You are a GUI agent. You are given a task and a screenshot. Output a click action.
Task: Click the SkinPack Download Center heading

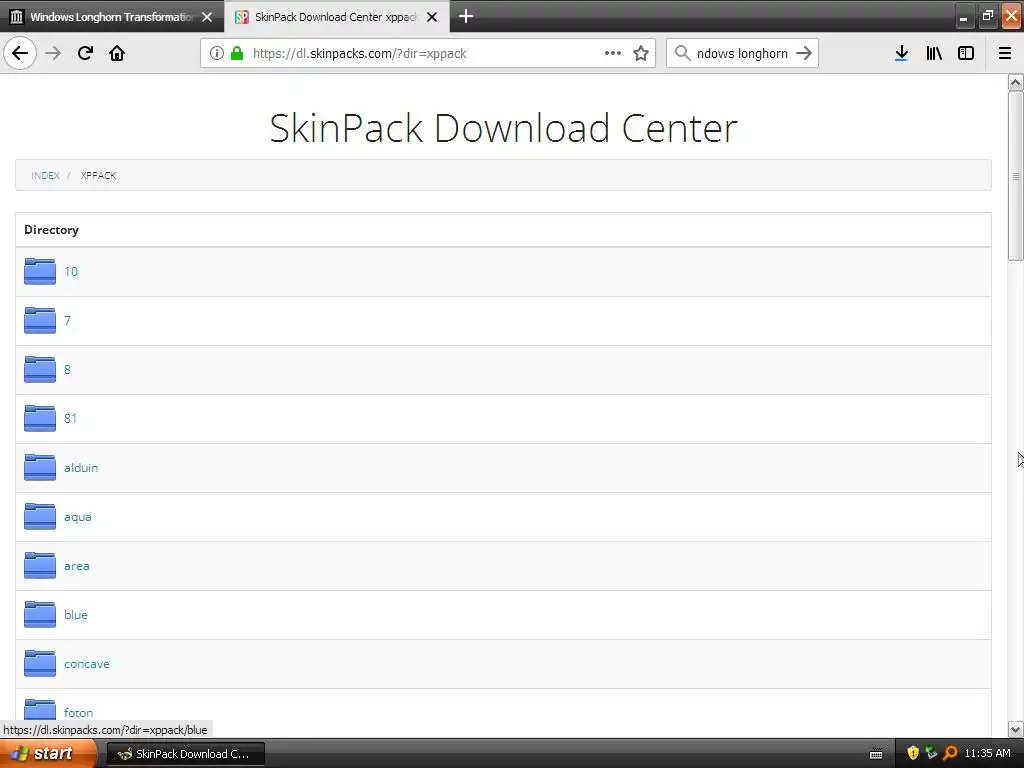tap(504, 127)
